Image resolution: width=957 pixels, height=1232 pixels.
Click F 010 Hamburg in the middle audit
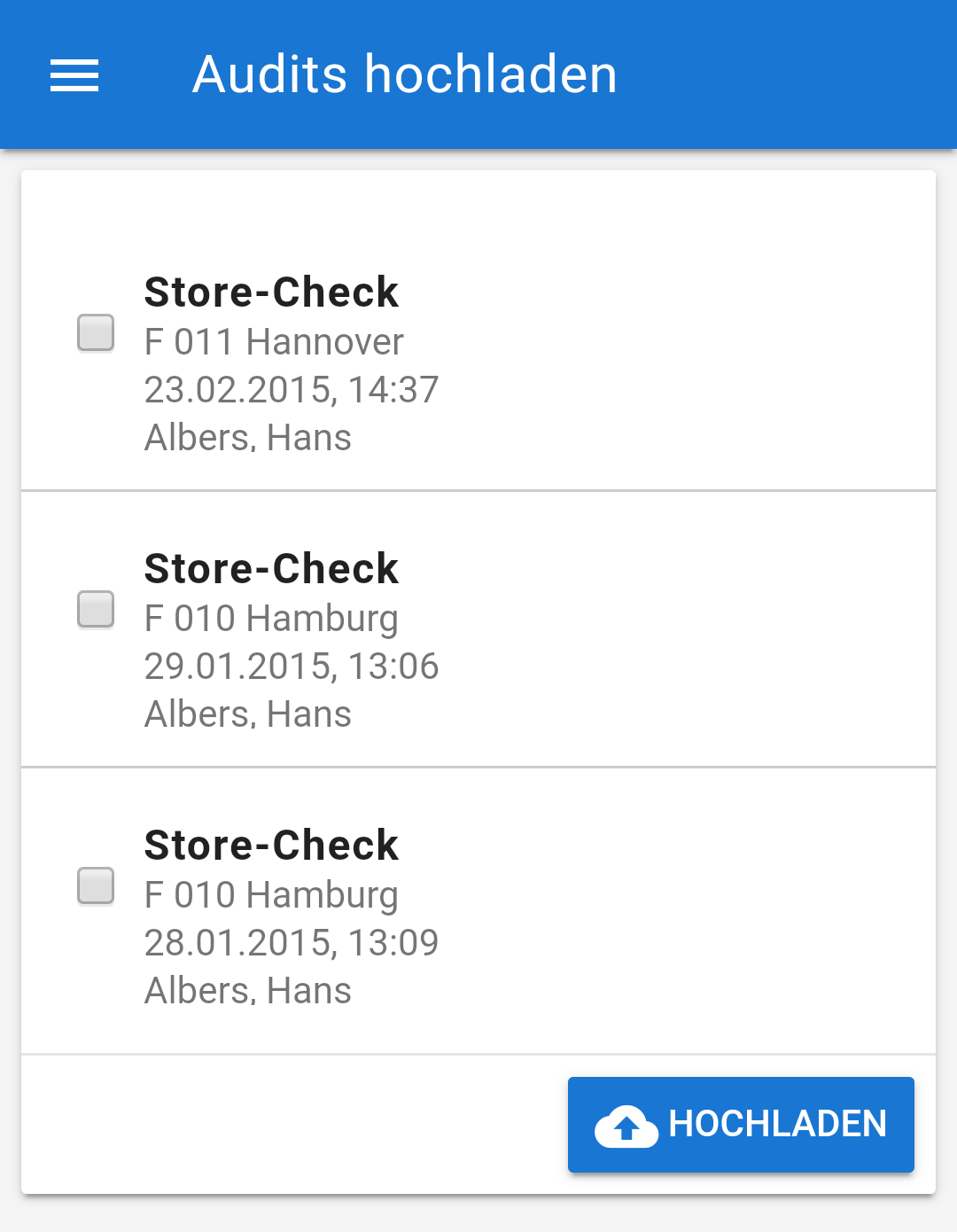[x=271, y=619]
